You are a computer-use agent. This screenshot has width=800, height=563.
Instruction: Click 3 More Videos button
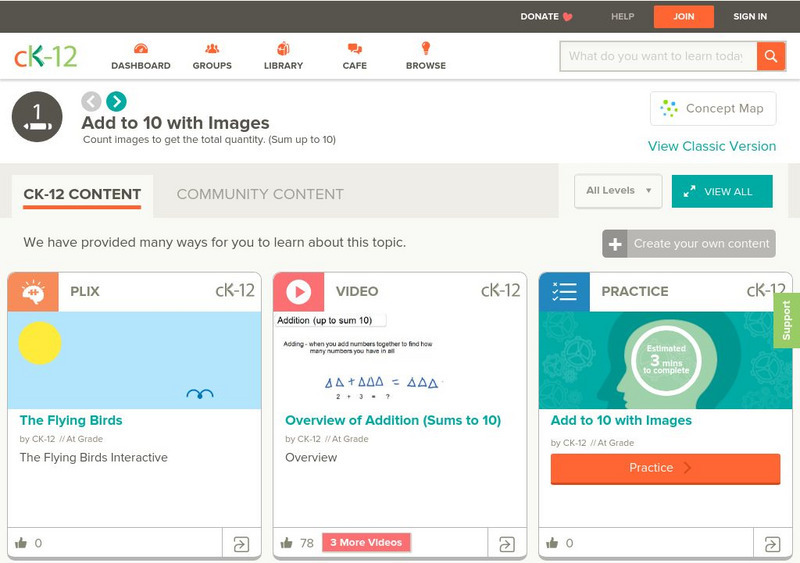coord(366,543)
